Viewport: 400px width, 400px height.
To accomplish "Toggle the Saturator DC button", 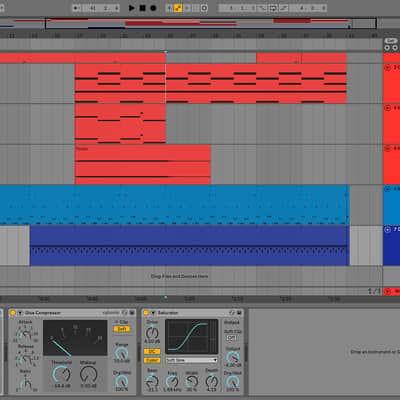I will click(x=152, y=352).
